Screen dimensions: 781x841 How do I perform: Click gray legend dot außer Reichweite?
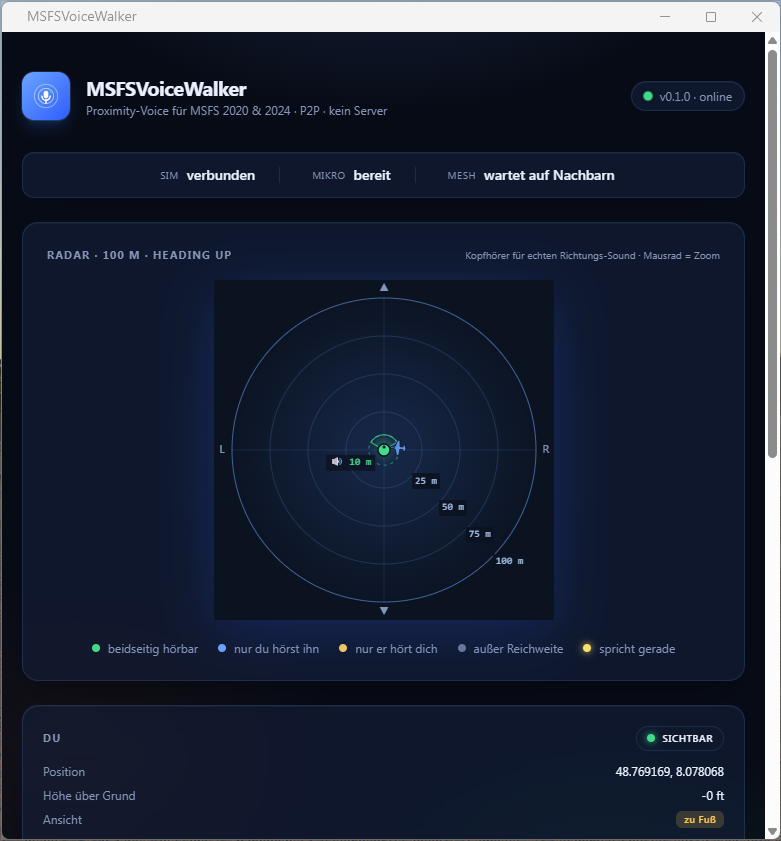click(462, 648)
